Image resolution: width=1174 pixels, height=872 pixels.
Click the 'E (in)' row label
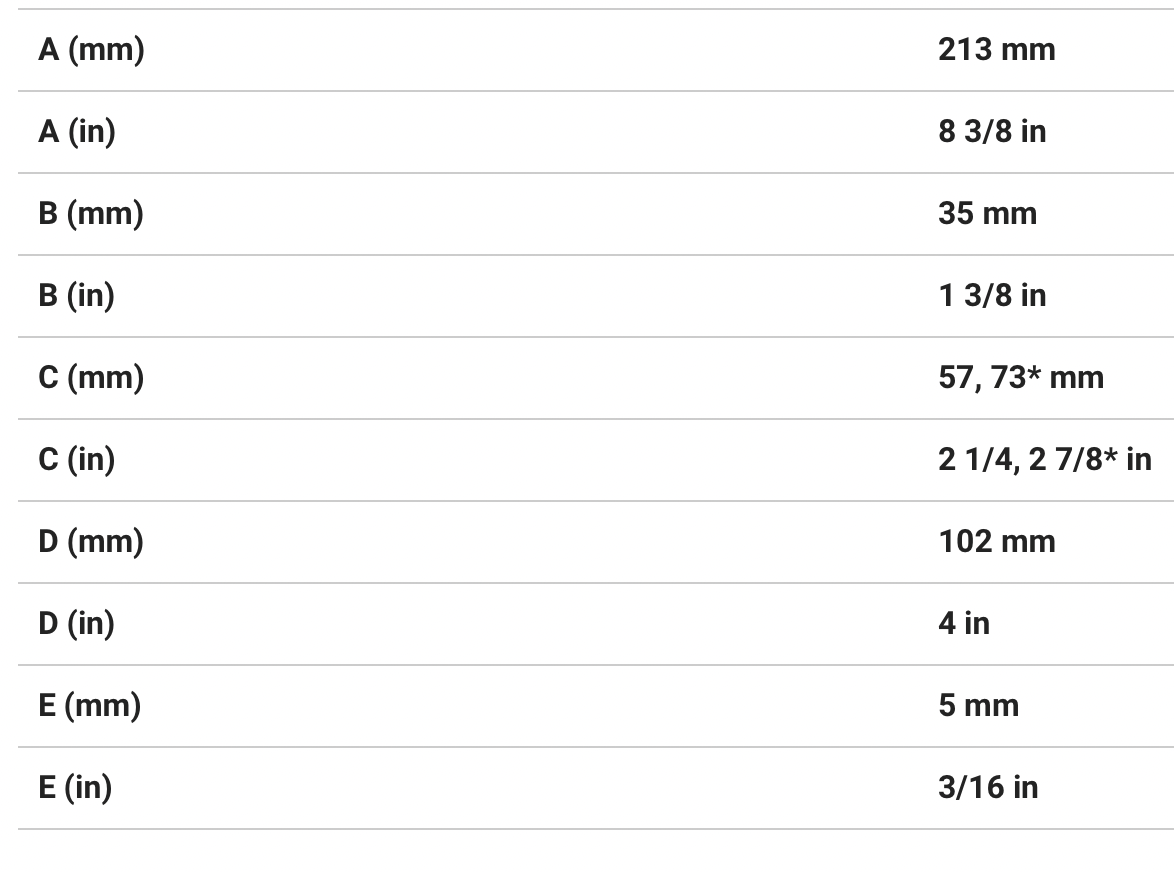[x=76, y=788]
